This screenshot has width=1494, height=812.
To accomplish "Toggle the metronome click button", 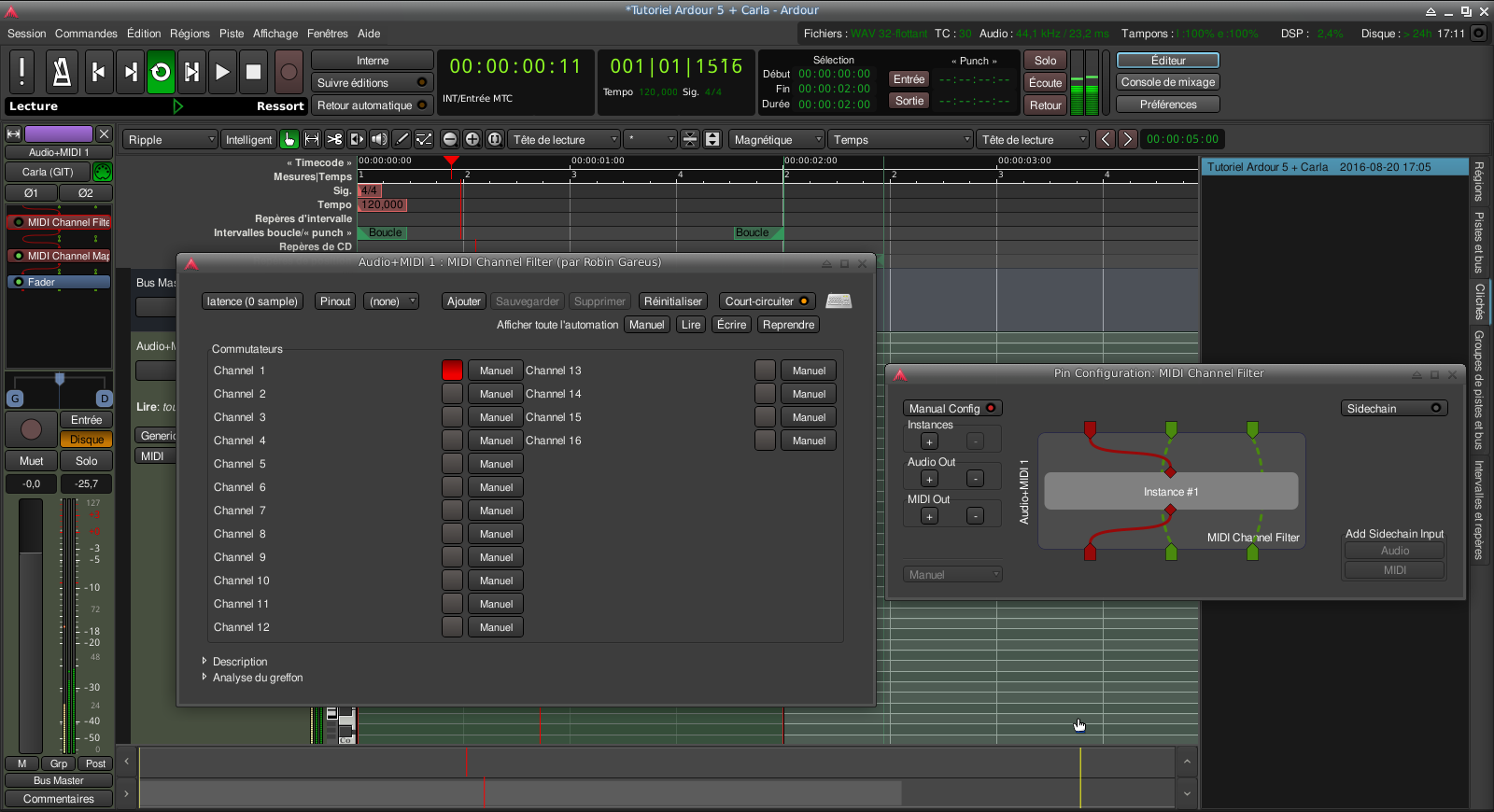I will click(x=62, y=72).
